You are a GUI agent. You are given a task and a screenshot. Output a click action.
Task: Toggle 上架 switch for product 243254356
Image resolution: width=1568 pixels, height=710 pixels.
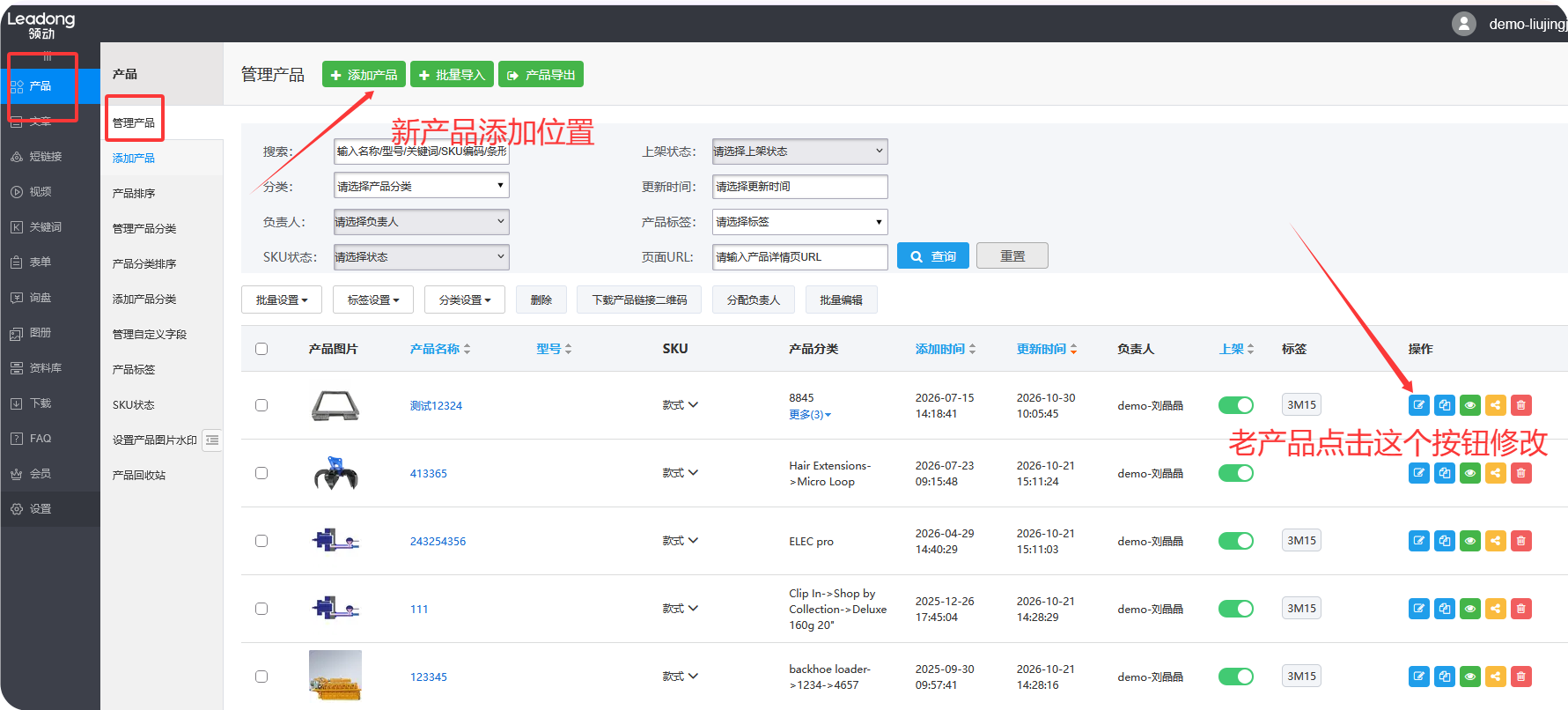1236,541
